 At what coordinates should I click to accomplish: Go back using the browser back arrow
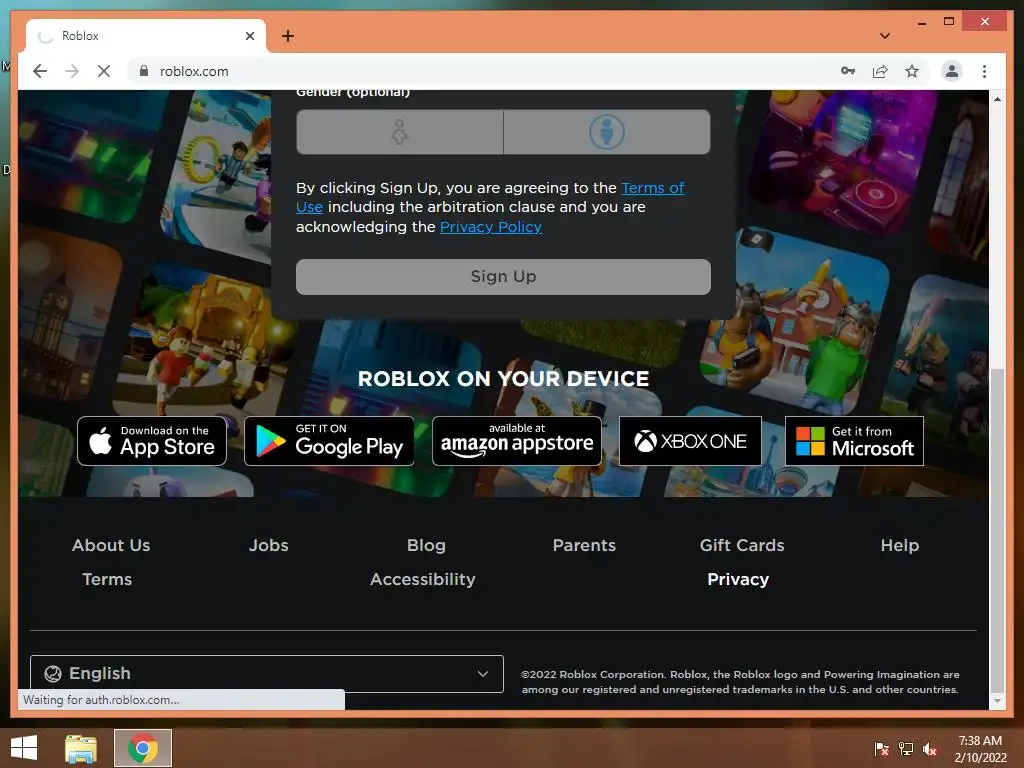(40, 71)
